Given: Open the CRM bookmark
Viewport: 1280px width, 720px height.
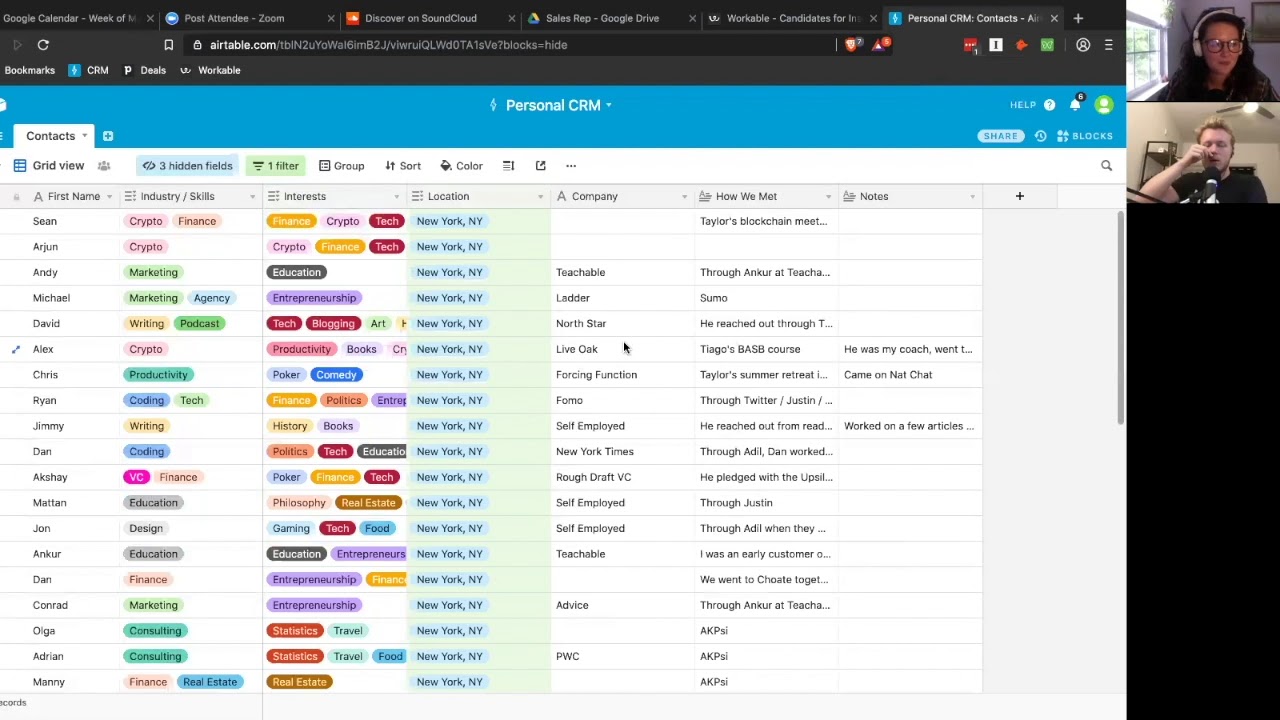Looking at the screenshot, I should pos(88,70).
